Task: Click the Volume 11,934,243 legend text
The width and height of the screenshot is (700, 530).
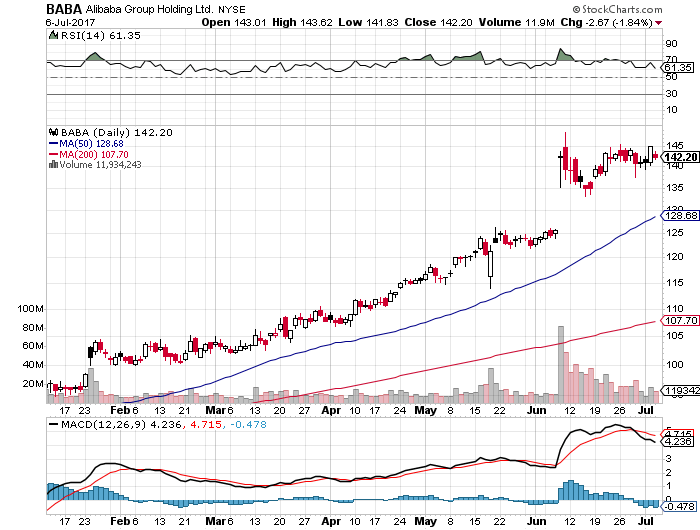Action: point(100,165)
